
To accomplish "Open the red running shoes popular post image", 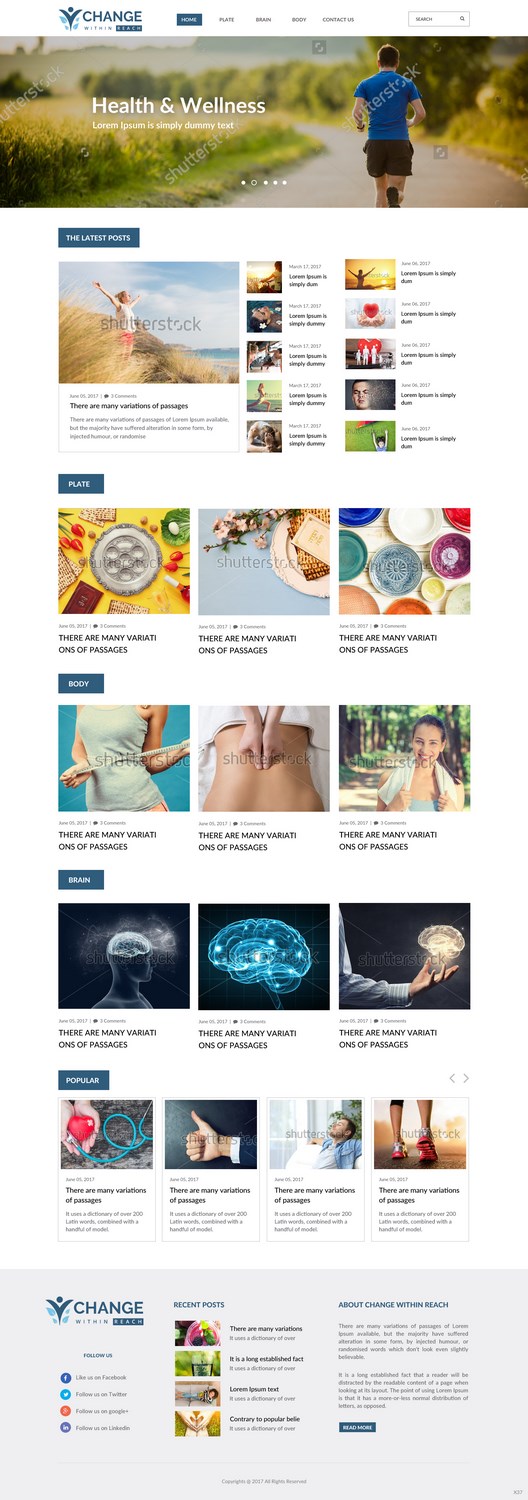I will pos(420,1134).
